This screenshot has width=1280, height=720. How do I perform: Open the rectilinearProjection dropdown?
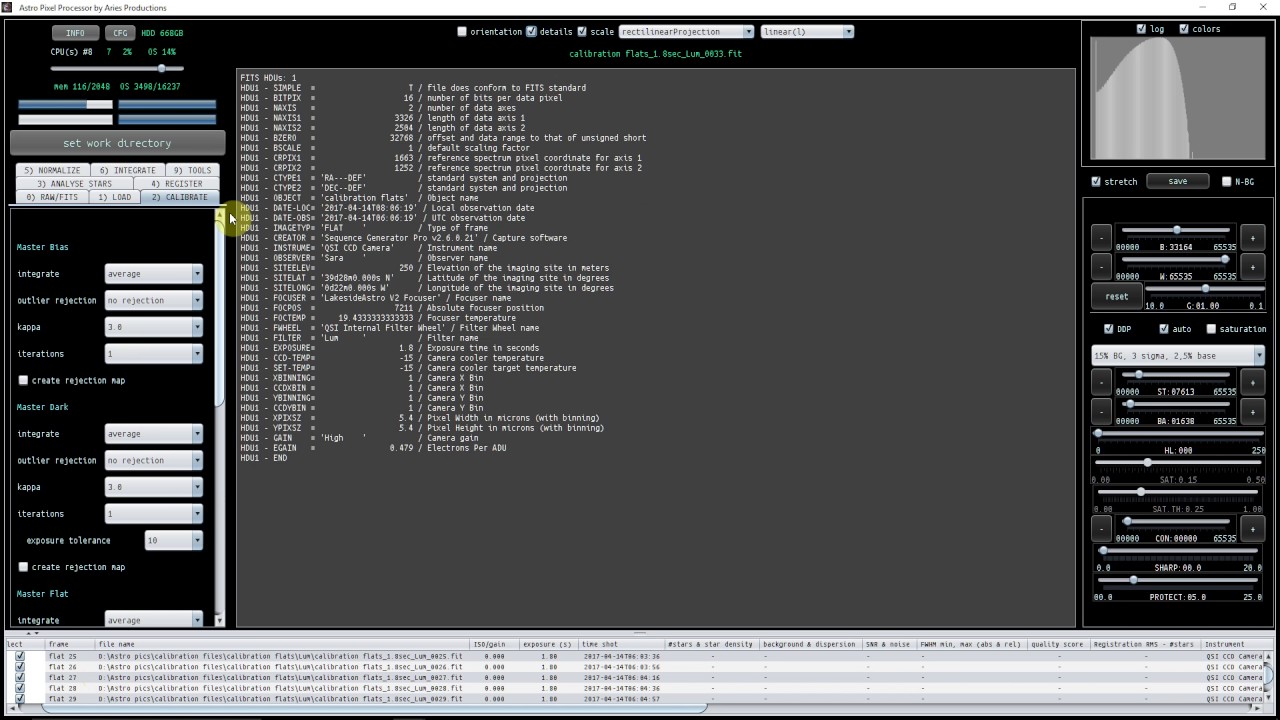[x=686, y=32]
